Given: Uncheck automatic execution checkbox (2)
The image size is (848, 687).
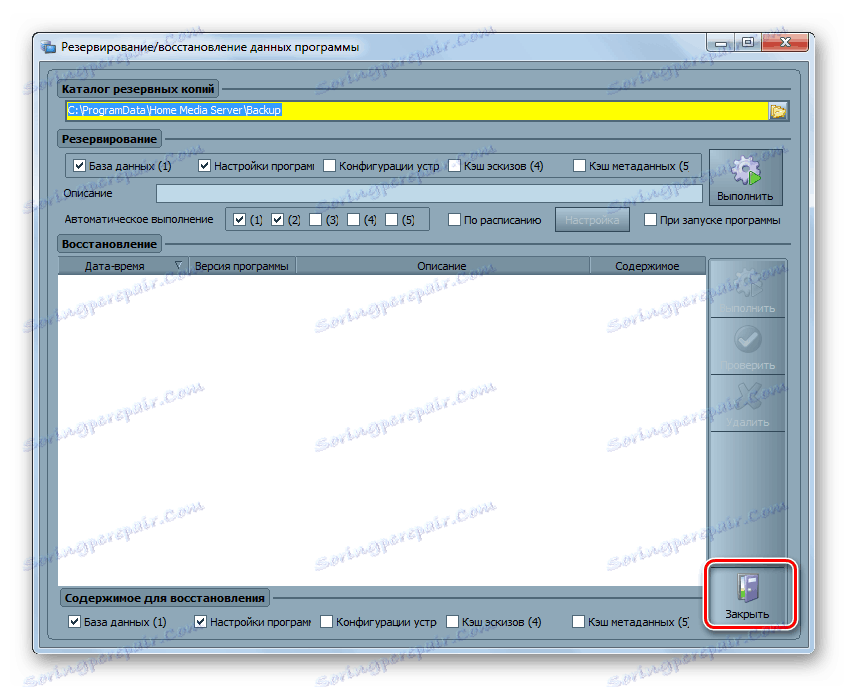Looking at the screenshot, I should (x=277, y=220).
